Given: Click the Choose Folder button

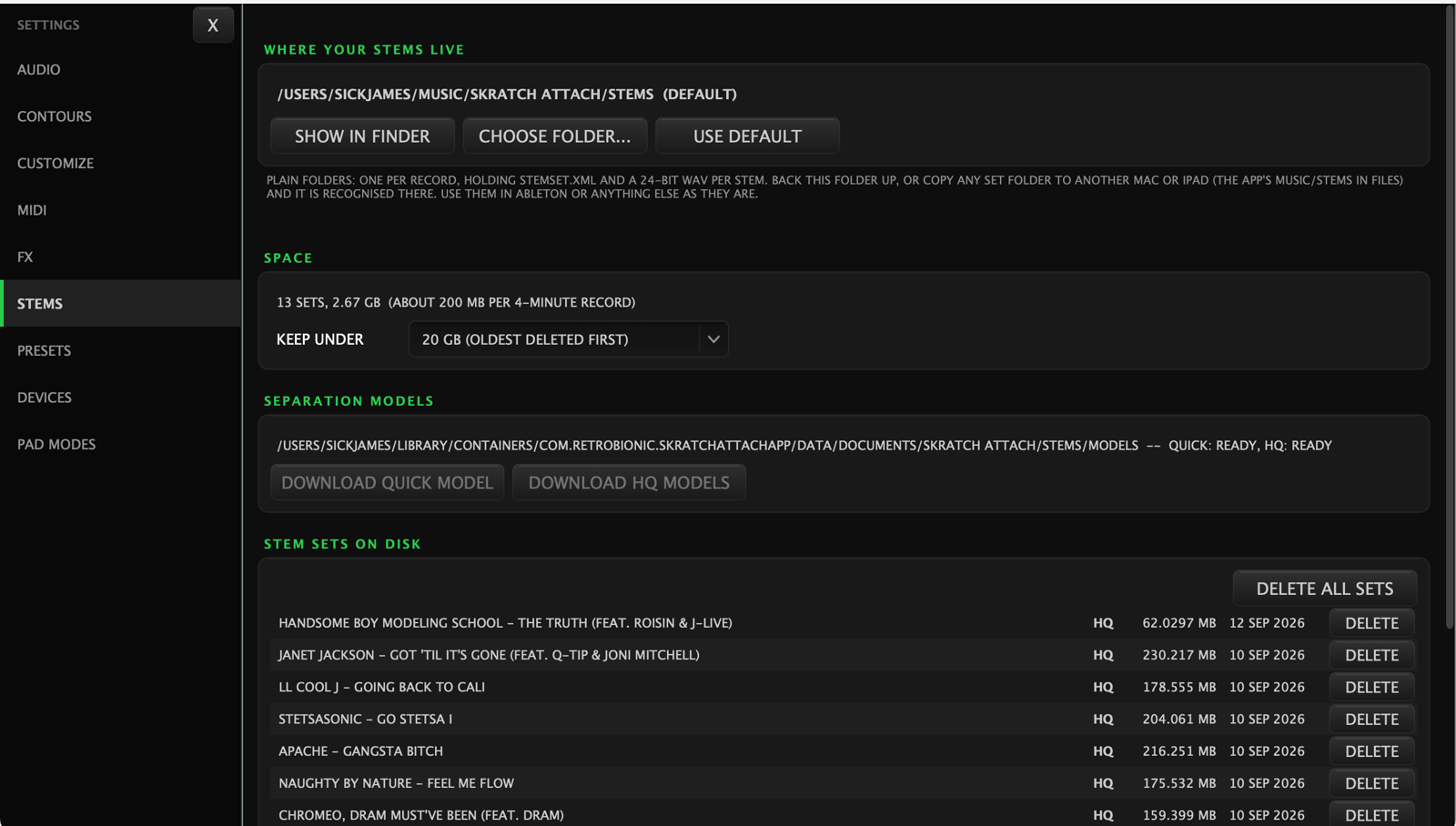Looking at the screenshot, I should tap(555, 136).
